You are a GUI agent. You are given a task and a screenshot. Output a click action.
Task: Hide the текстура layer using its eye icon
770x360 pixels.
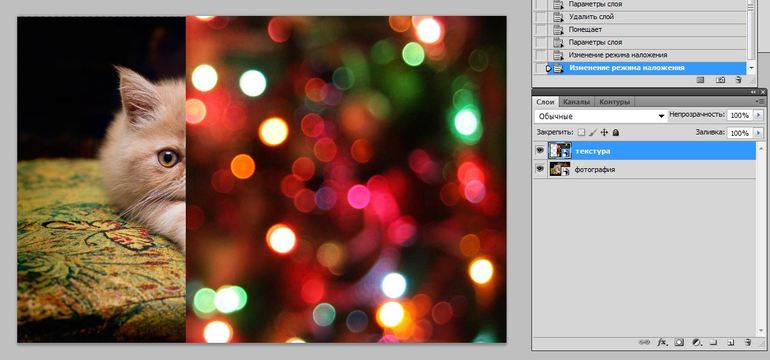pyautogui.click(x=540, y=151)
